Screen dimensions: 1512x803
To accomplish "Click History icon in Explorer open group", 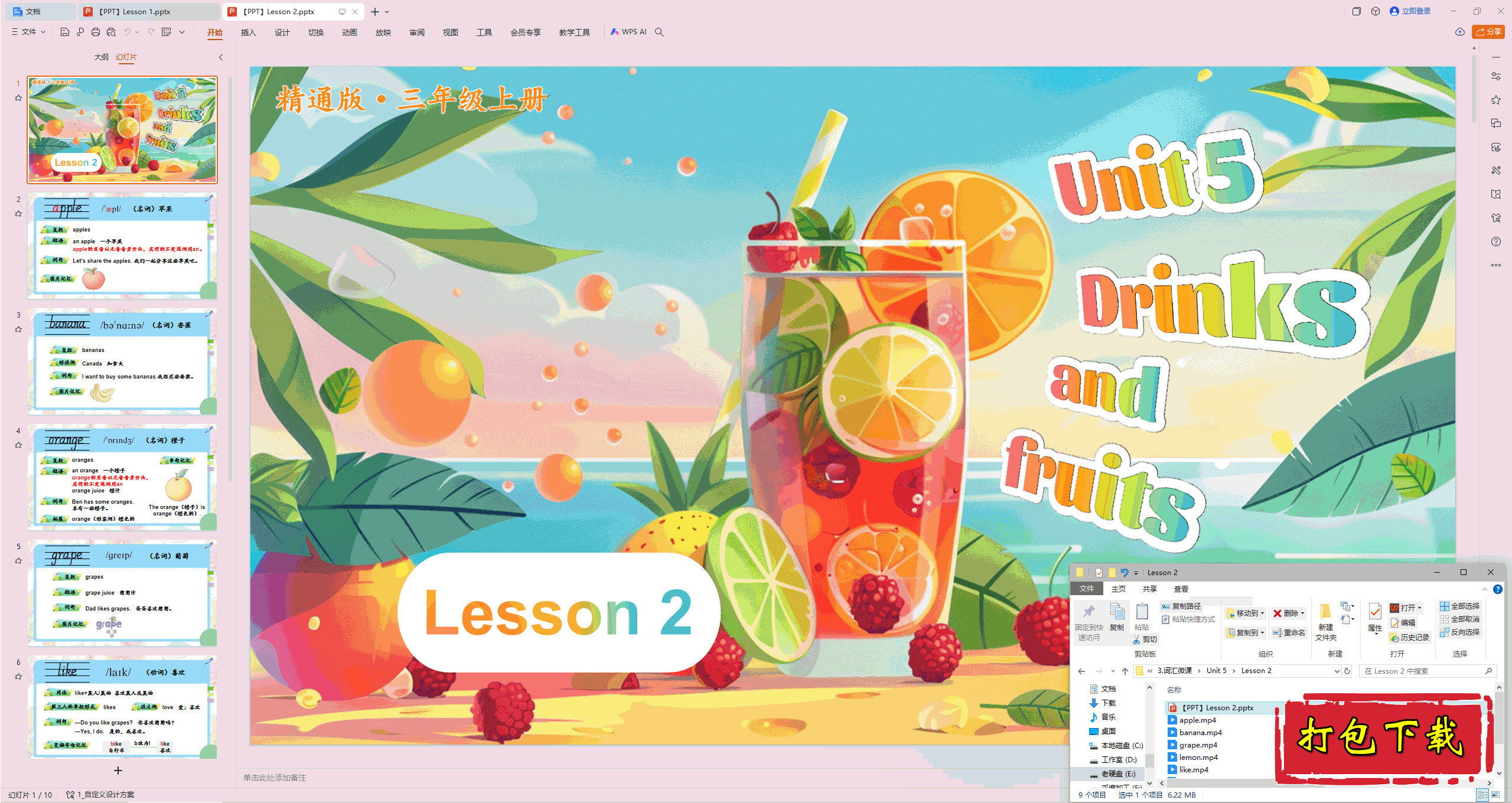I will point(1409,638).
